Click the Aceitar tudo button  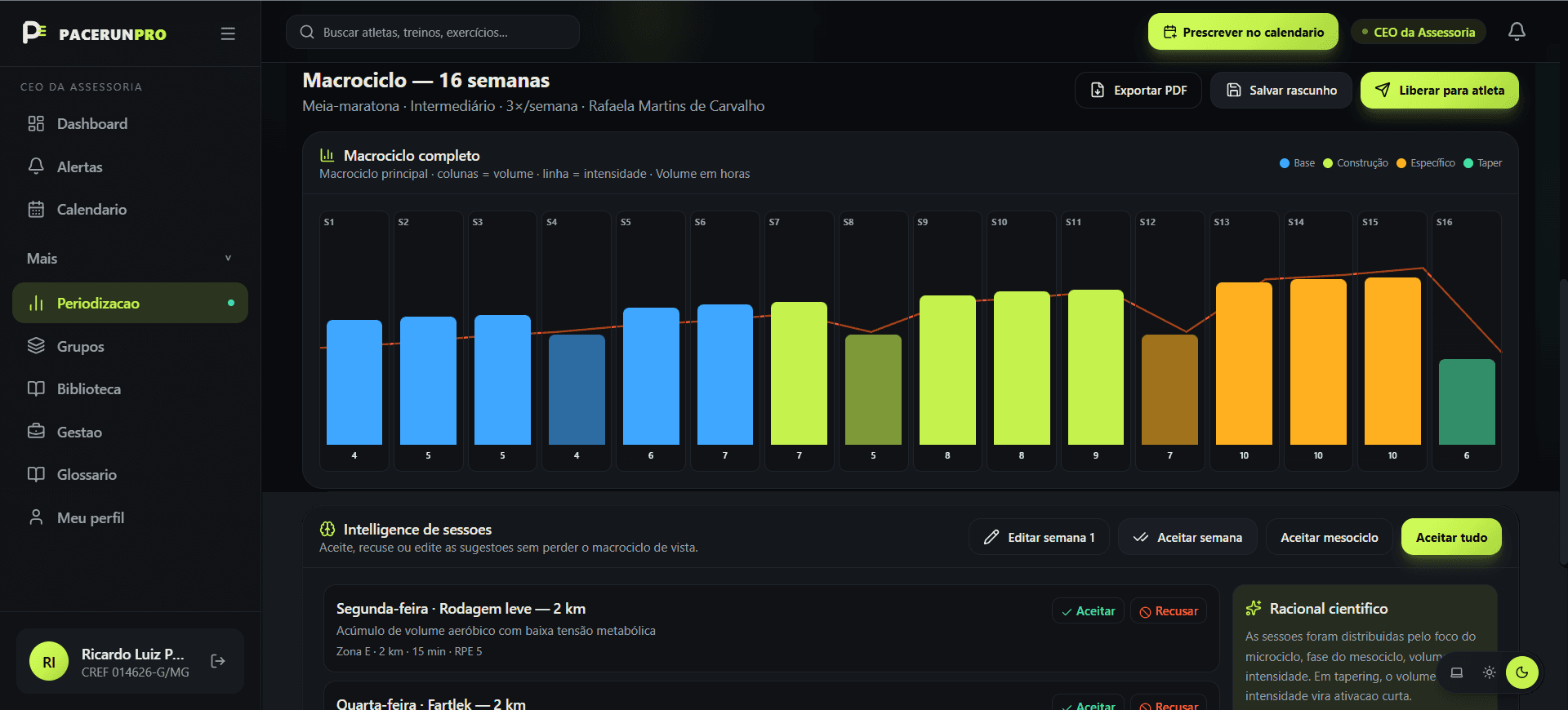tap(1451, 537)
